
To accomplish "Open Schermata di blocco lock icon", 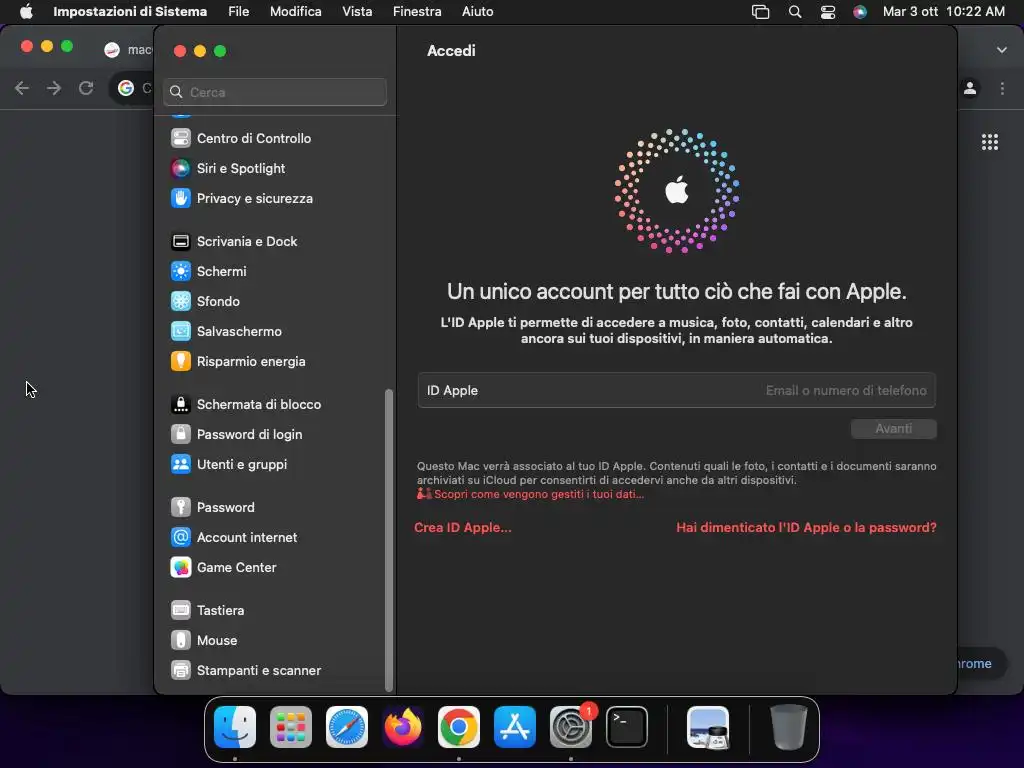I will tap(181, 405).
